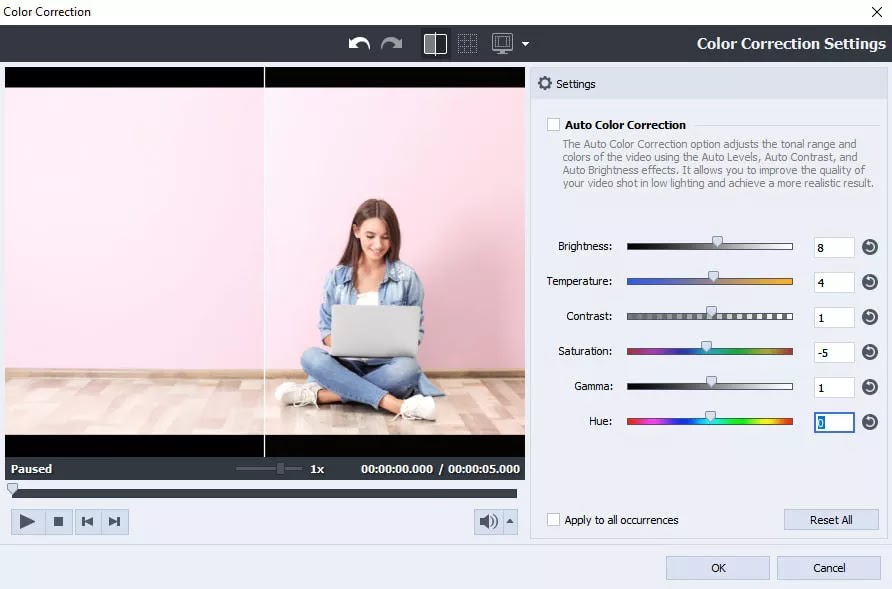The image size is (892, 589).
Task: Reset the Brightness value using its reset icon
Action: (x=872, y=246)
